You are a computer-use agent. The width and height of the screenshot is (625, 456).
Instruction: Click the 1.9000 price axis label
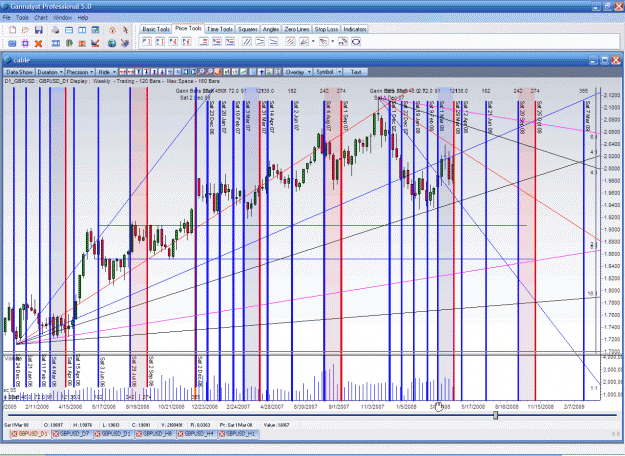coord(612,230)
